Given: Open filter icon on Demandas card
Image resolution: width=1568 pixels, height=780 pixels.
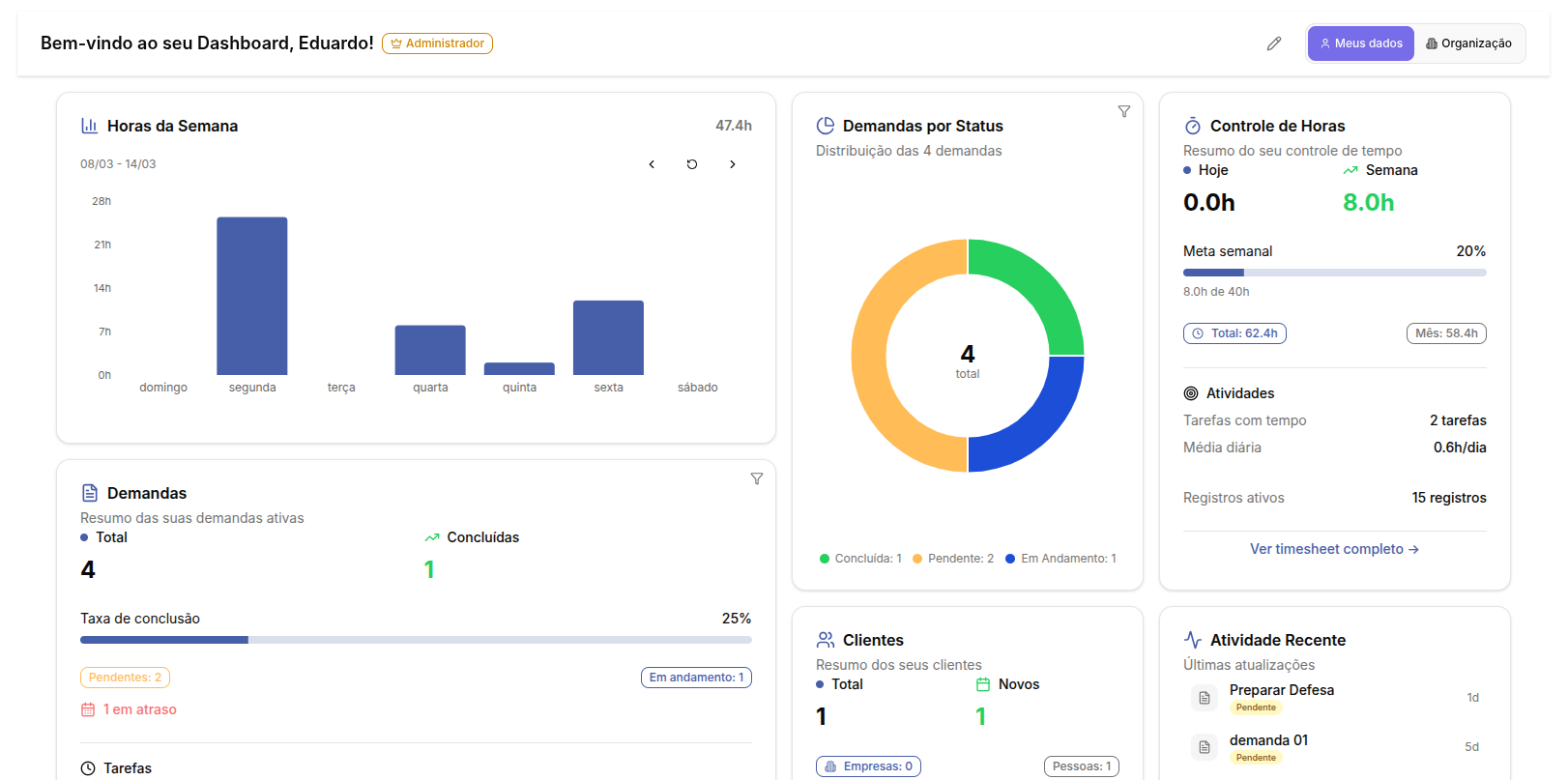Looking at the screenshot, I should (x=756, y=479).
